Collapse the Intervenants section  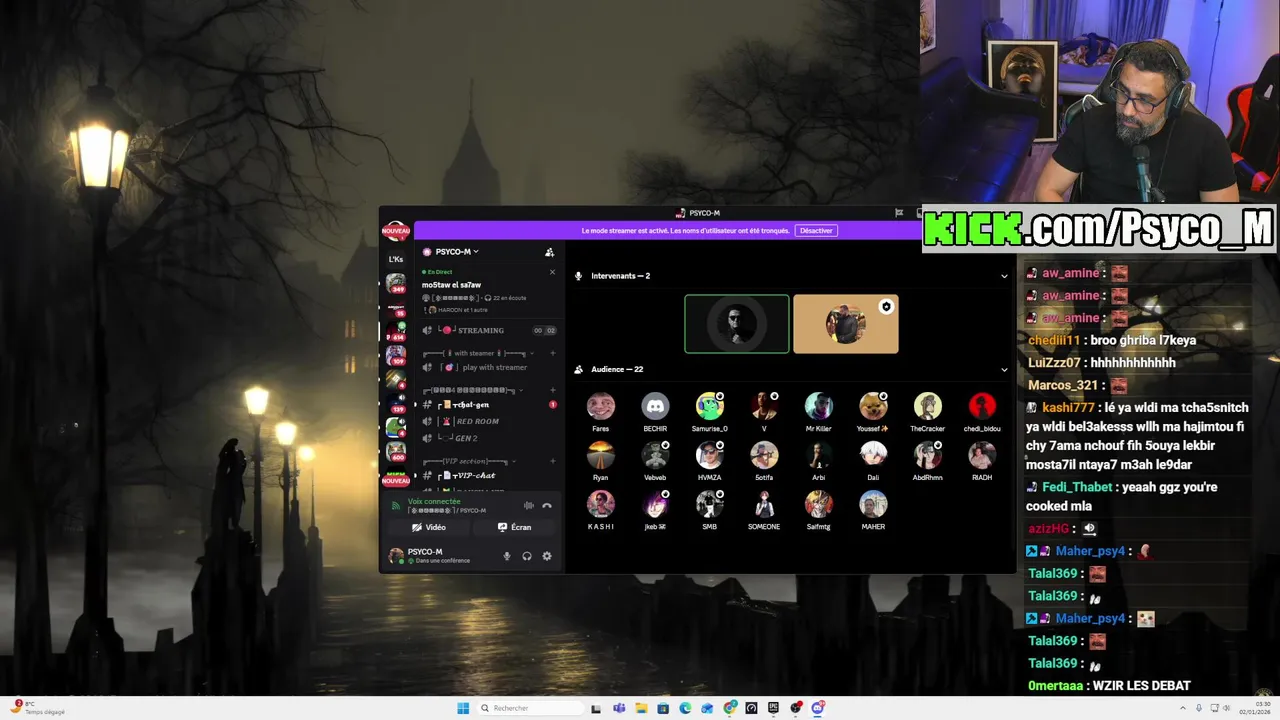pyautogui.click(x=1004, y=276)
